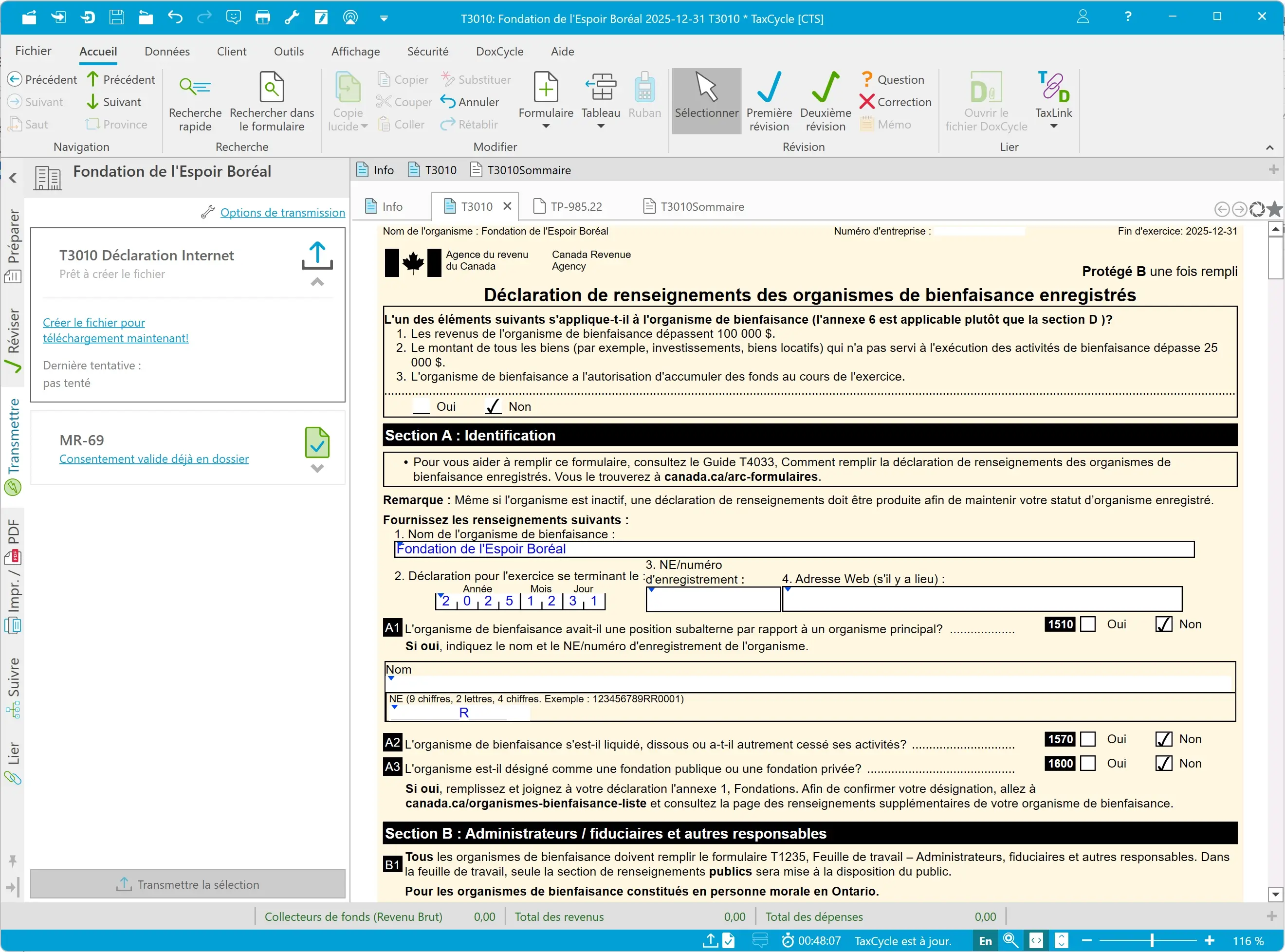This screenshot has height=952, width=1285.
Task: Click the upload icon for T3010 Déclaration Internet
Action: (317, 256)
